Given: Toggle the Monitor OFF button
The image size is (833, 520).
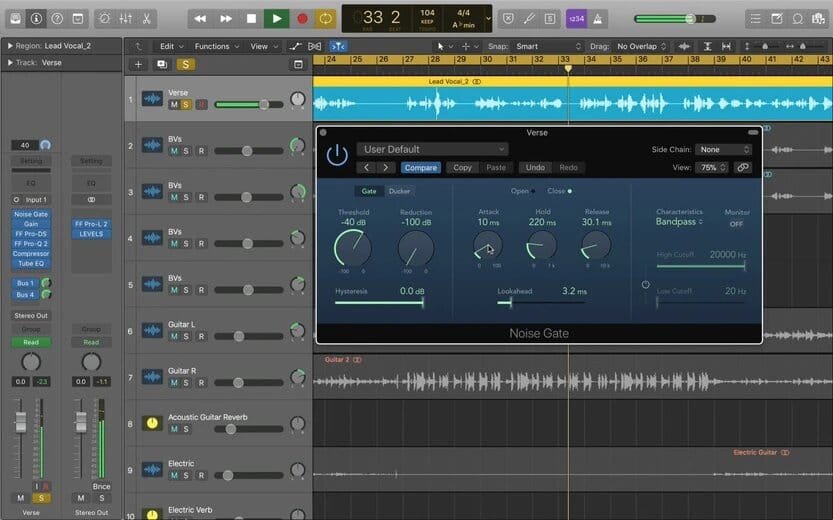Looking at the screenshot, I should click(736, 224).
